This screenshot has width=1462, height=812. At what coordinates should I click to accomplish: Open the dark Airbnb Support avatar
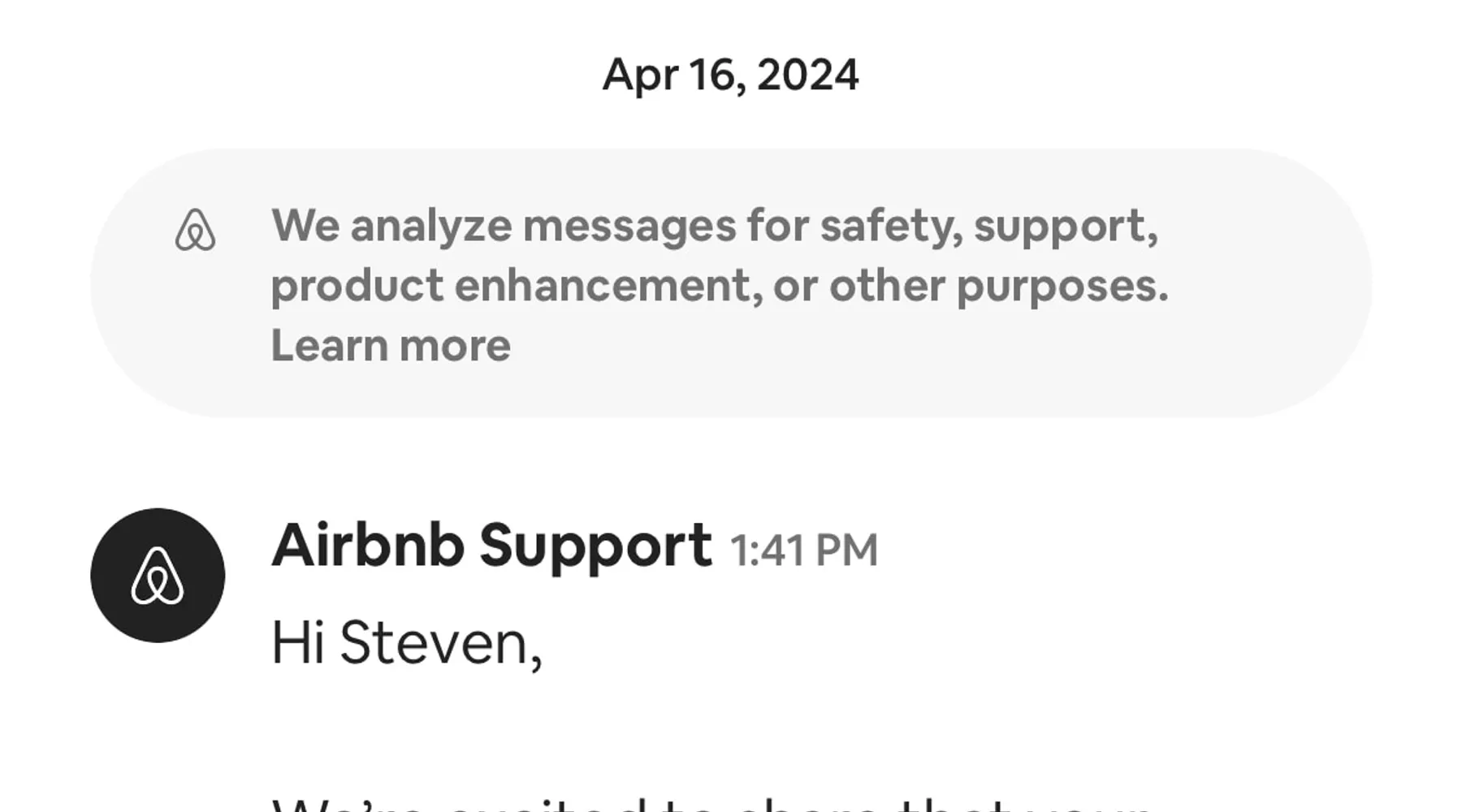coord(158,575)
